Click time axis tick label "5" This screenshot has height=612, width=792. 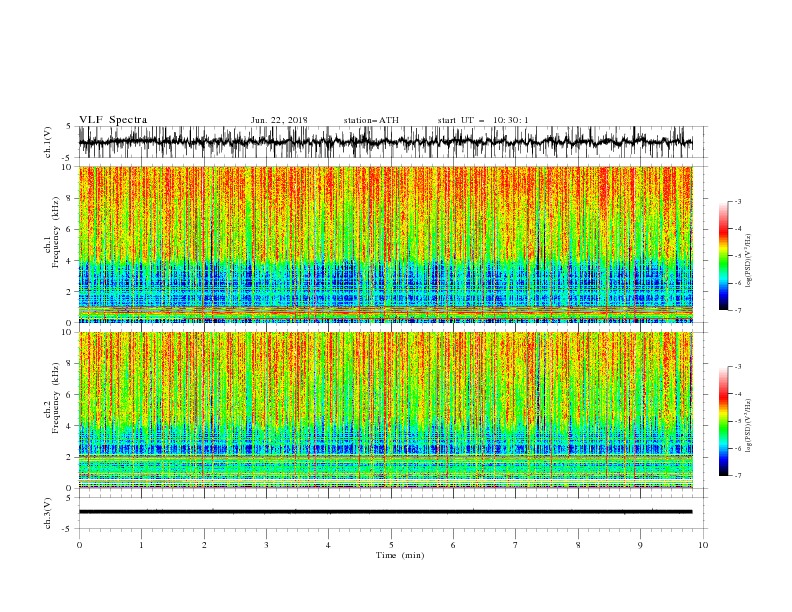(391, 545)
